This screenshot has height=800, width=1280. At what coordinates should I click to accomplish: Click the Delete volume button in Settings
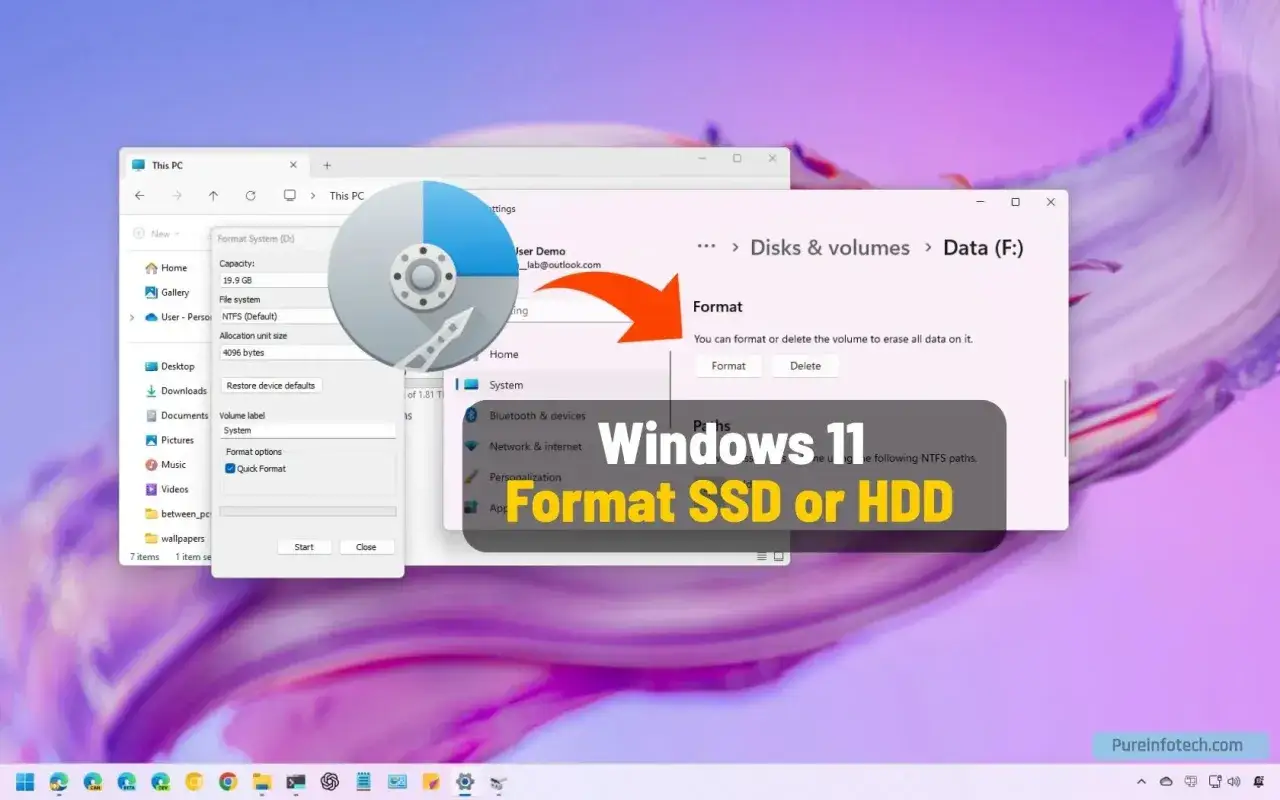[805, 366]
